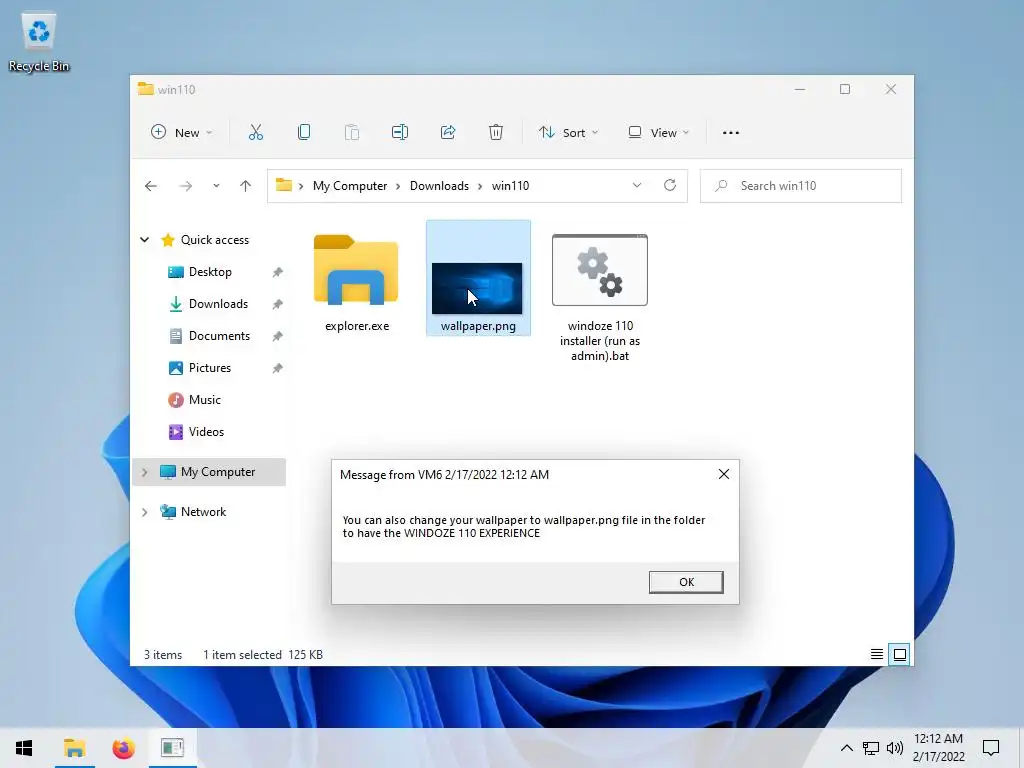Click the '3 items' status bar text
This screenshot has width=1024, height=768.
click(163, 654)
